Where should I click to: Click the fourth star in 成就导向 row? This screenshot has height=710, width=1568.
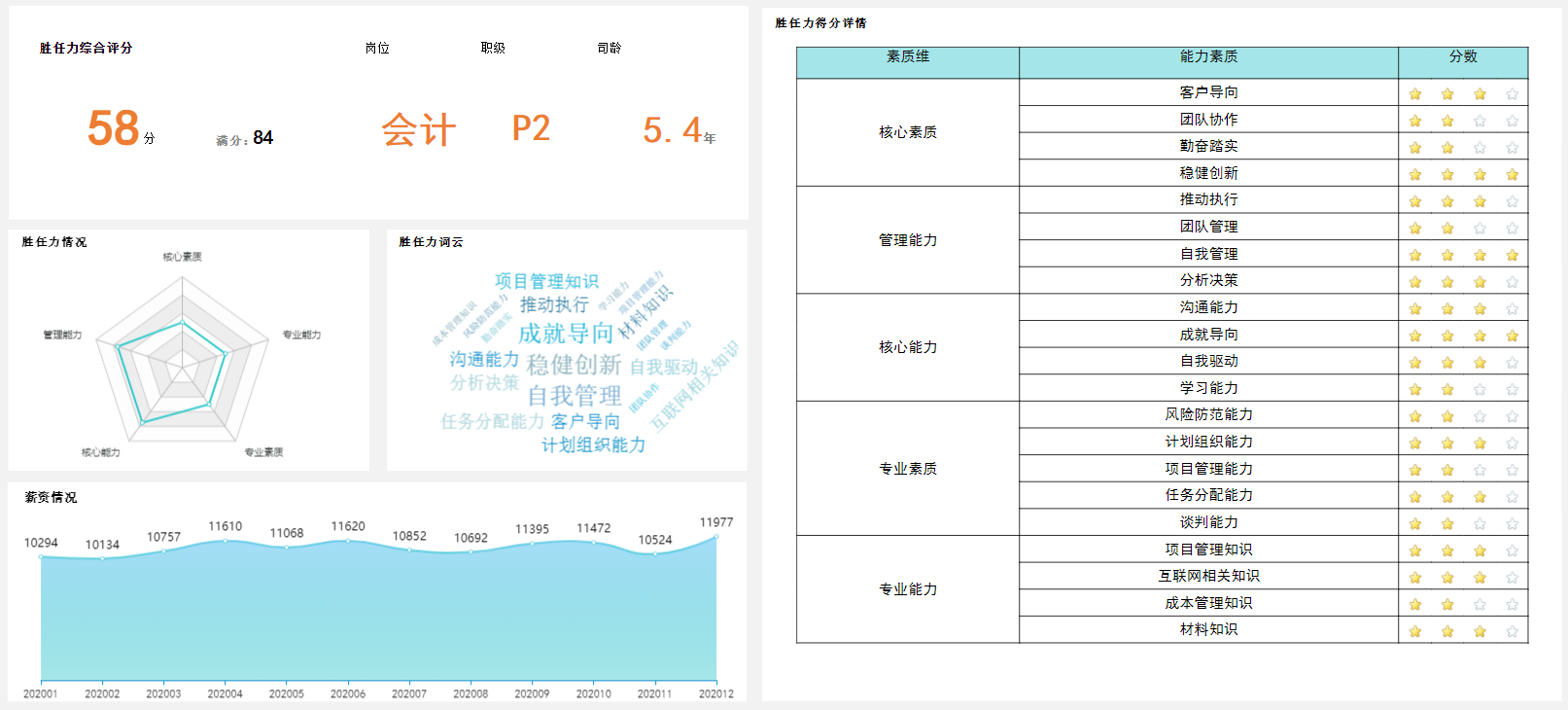[1512, 337]
